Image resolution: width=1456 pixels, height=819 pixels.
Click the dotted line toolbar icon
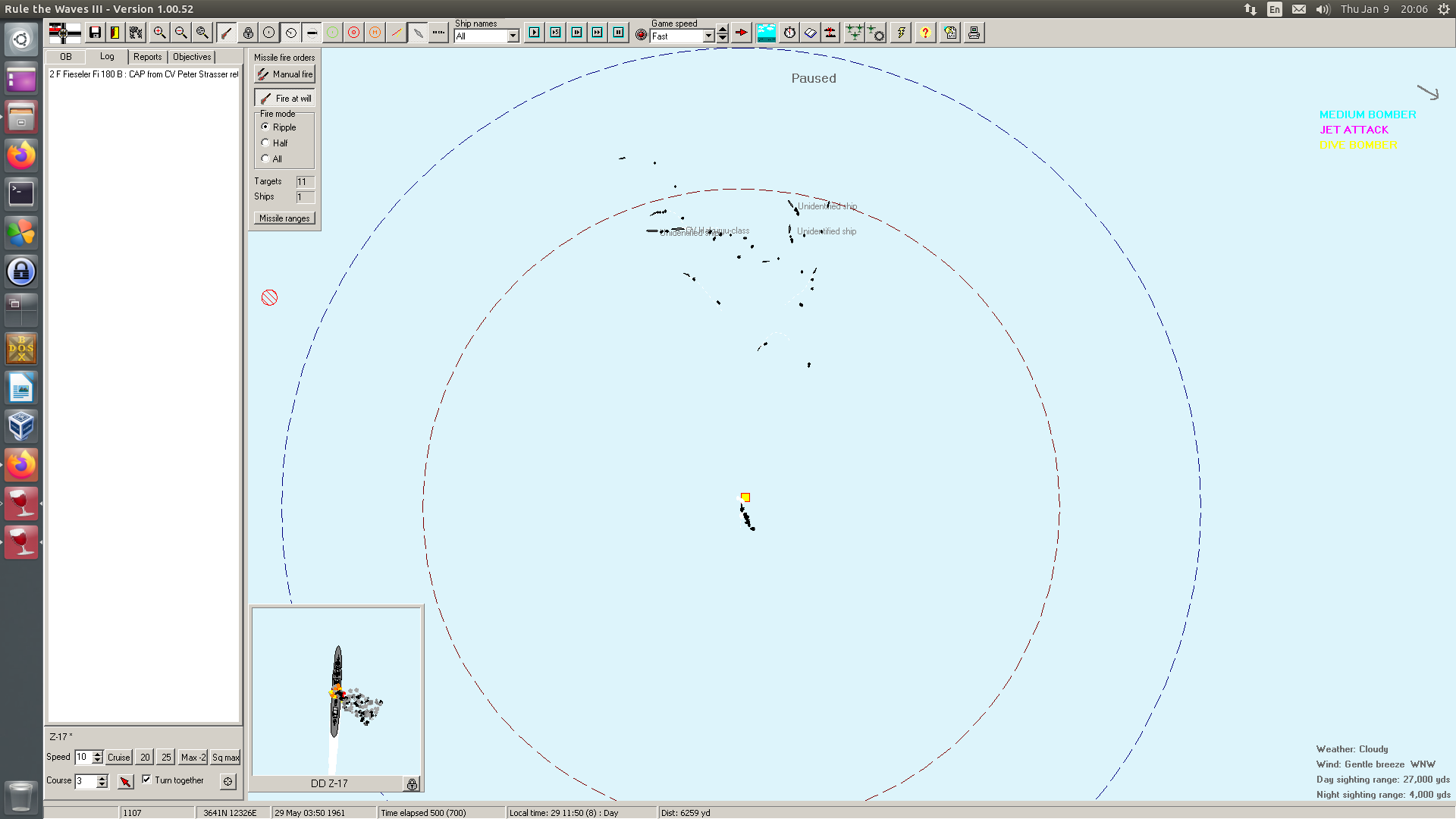(x=439, y=33)
